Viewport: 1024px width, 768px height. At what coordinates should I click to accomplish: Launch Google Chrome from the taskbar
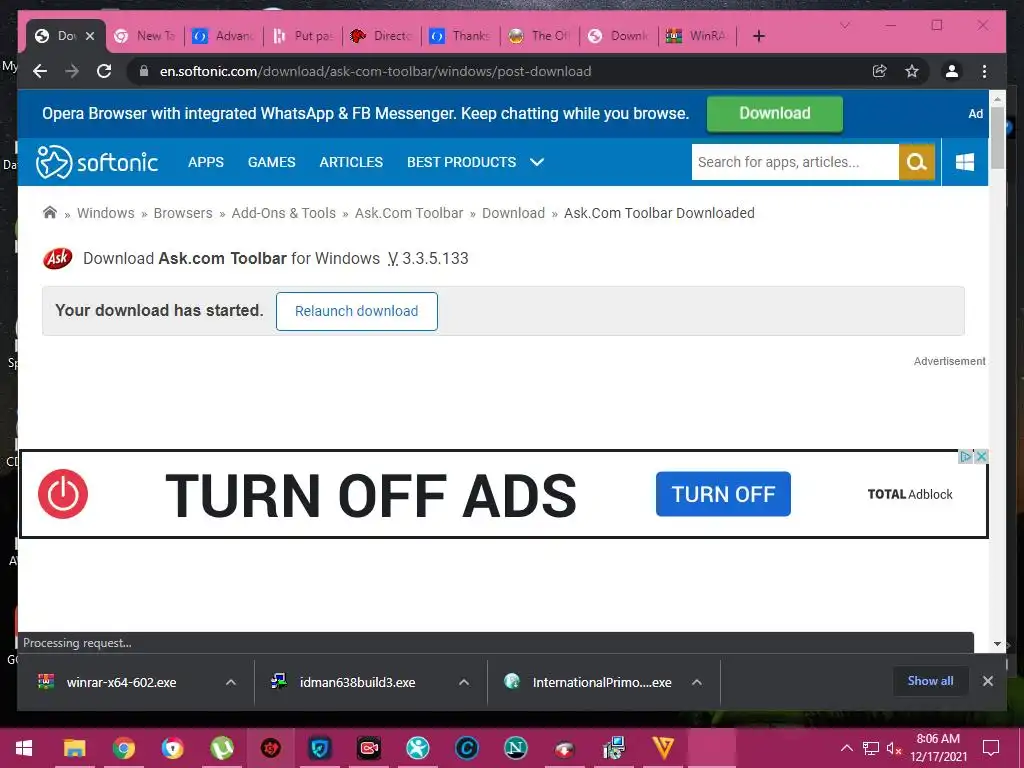[x=123, y=747]
